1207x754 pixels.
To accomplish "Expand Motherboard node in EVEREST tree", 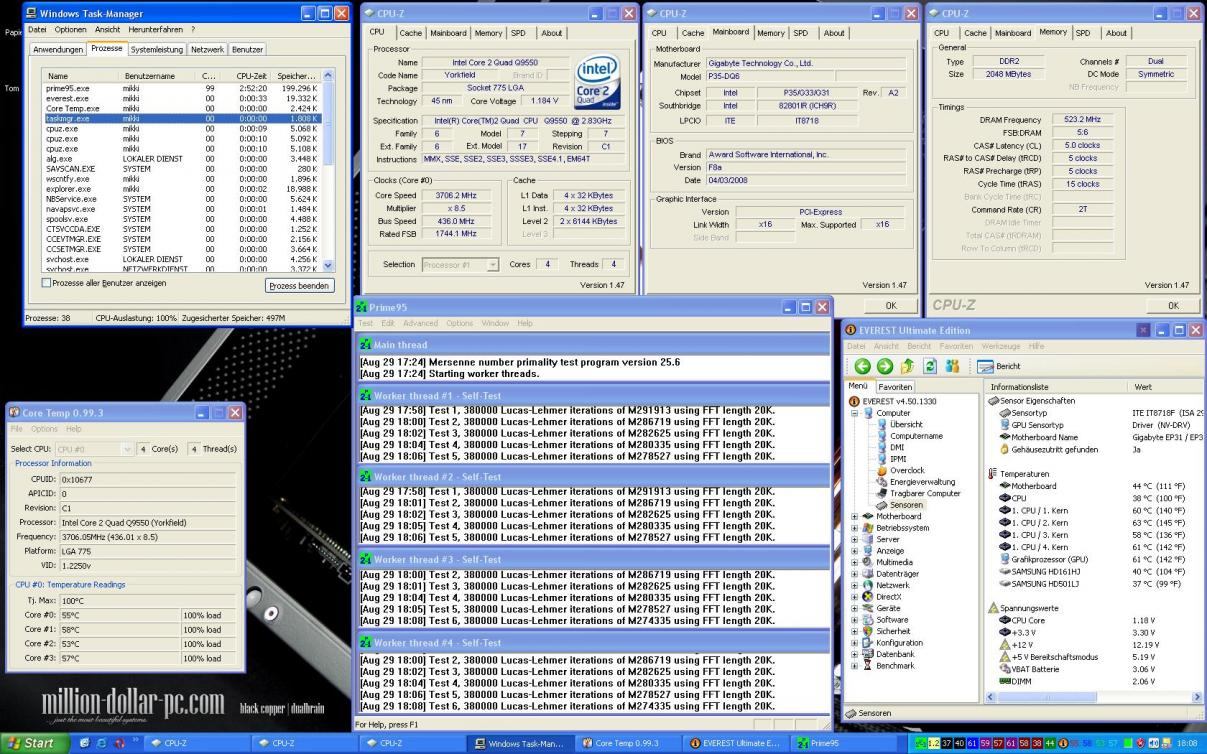I will tap(855, 516).
